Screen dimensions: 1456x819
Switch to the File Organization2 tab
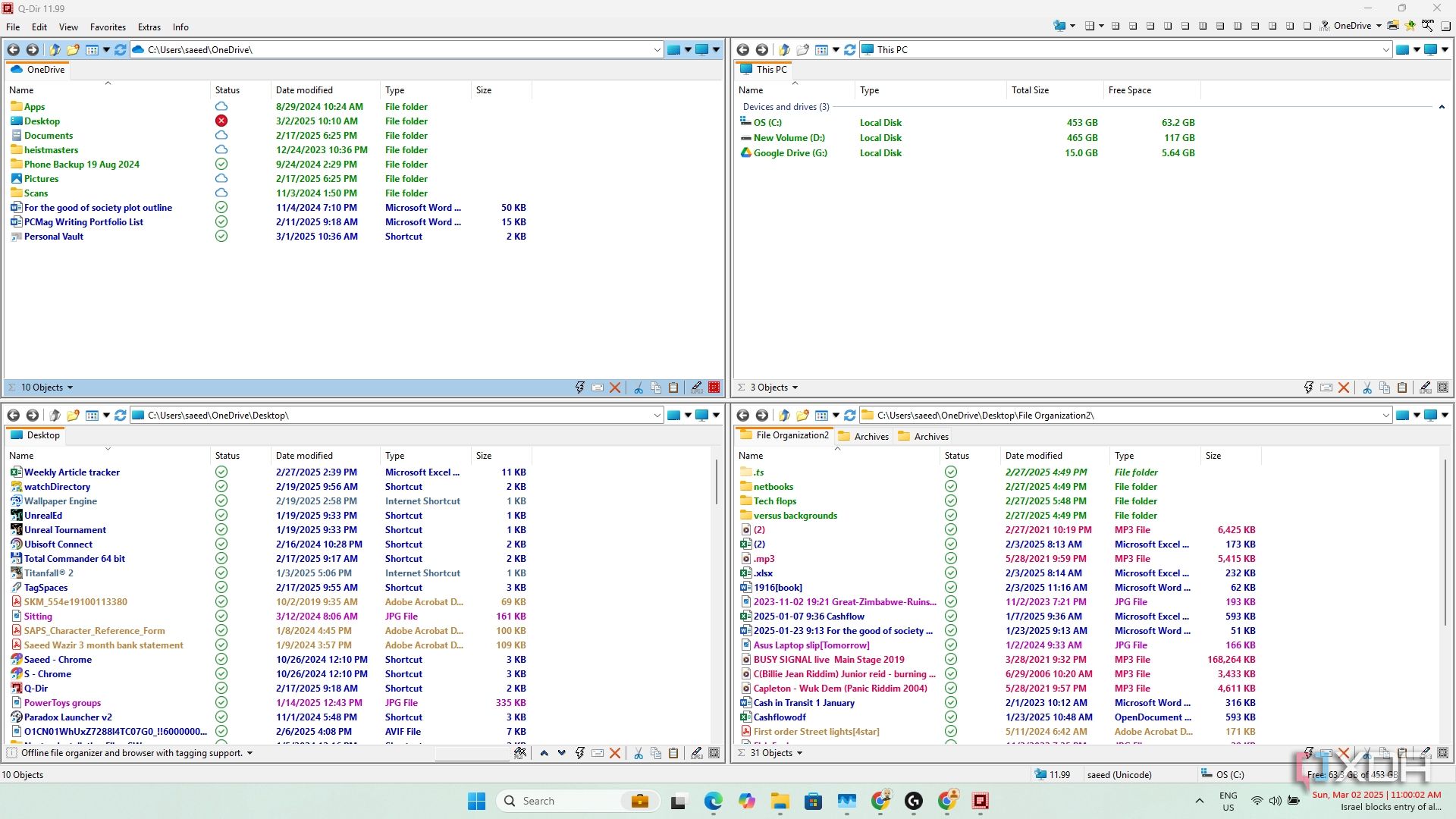(785, 436)
